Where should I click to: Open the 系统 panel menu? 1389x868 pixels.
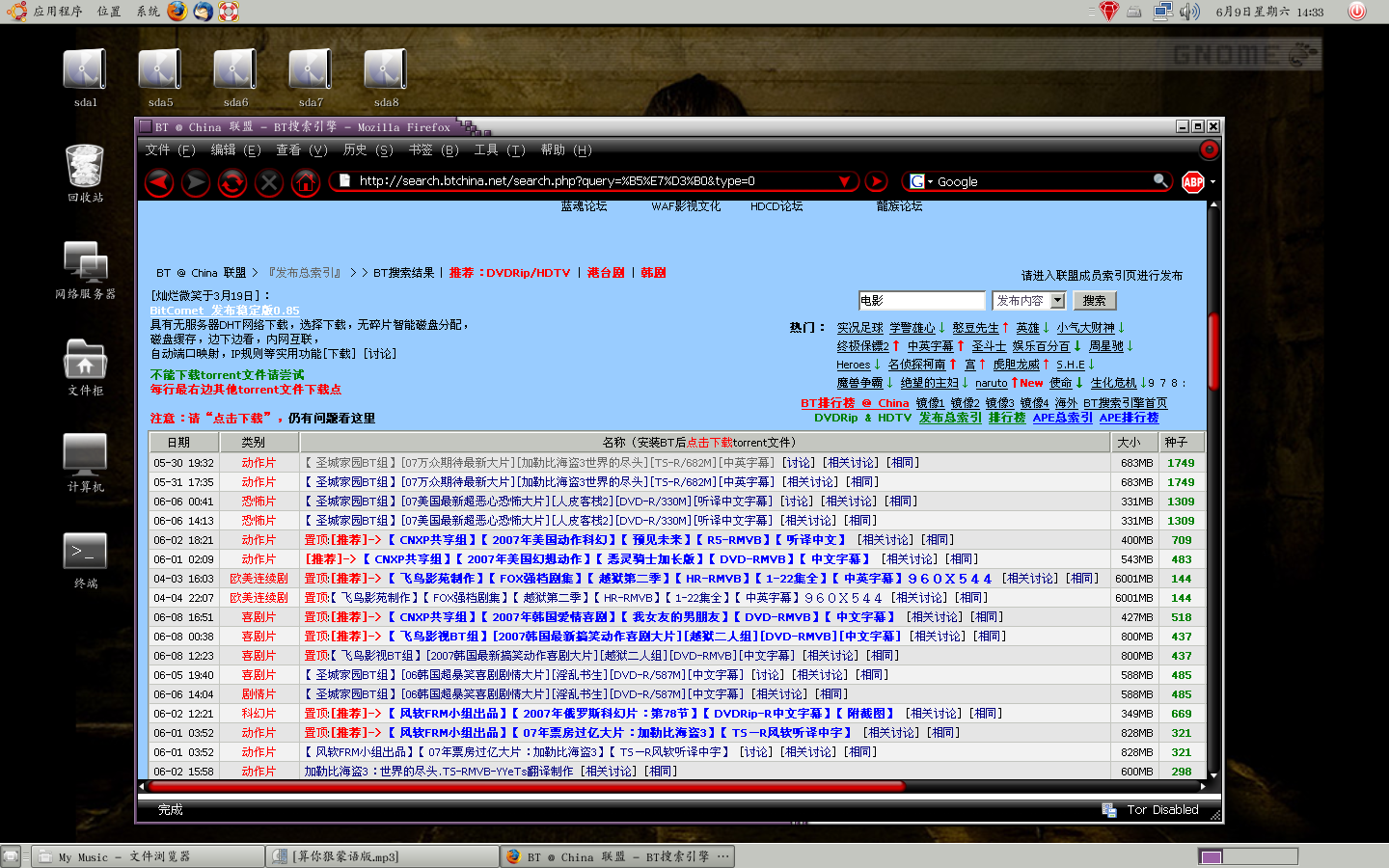tap(148, 12)
